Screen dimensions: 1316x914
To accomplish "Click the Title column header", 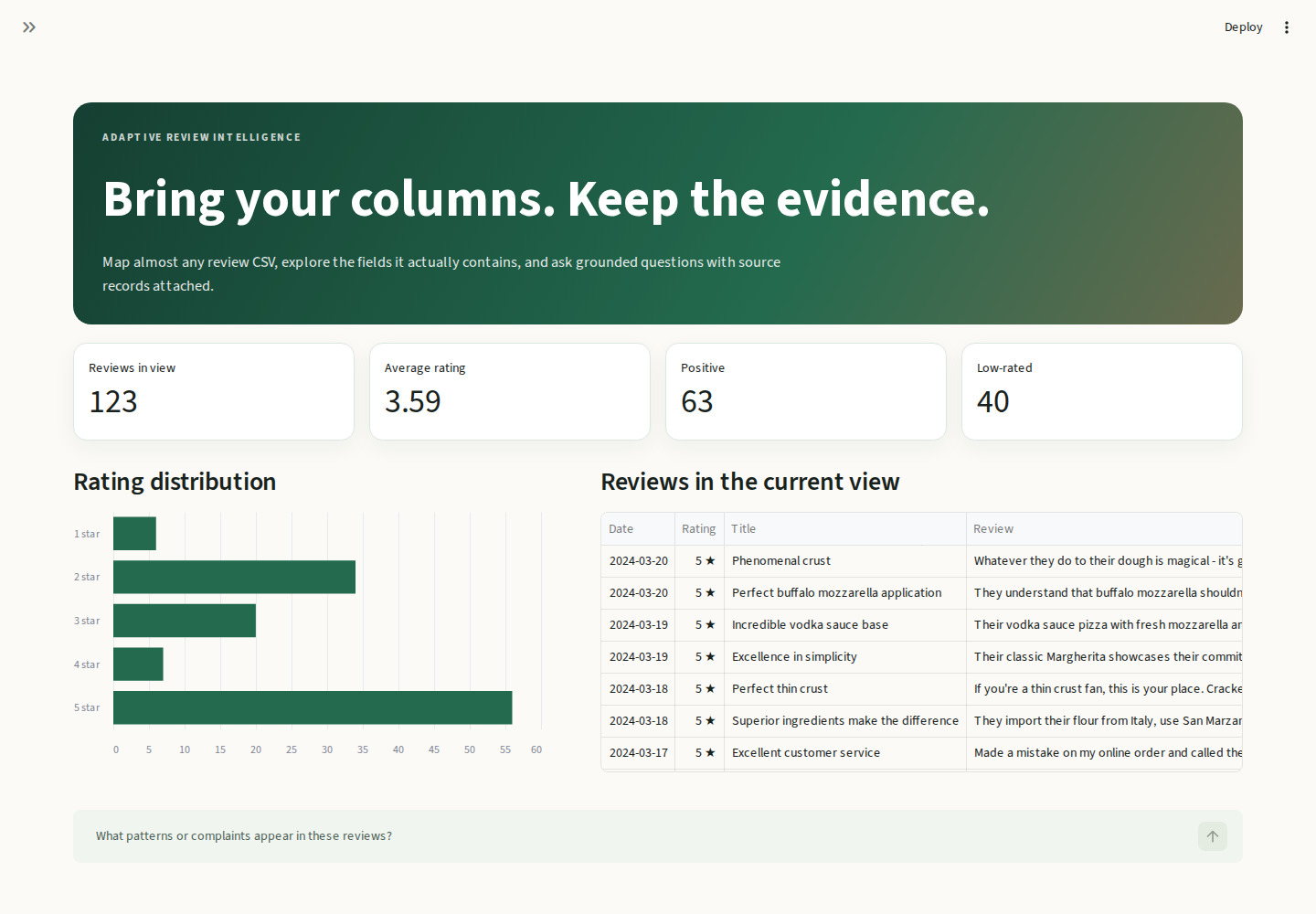I will [x=845, y=528].
